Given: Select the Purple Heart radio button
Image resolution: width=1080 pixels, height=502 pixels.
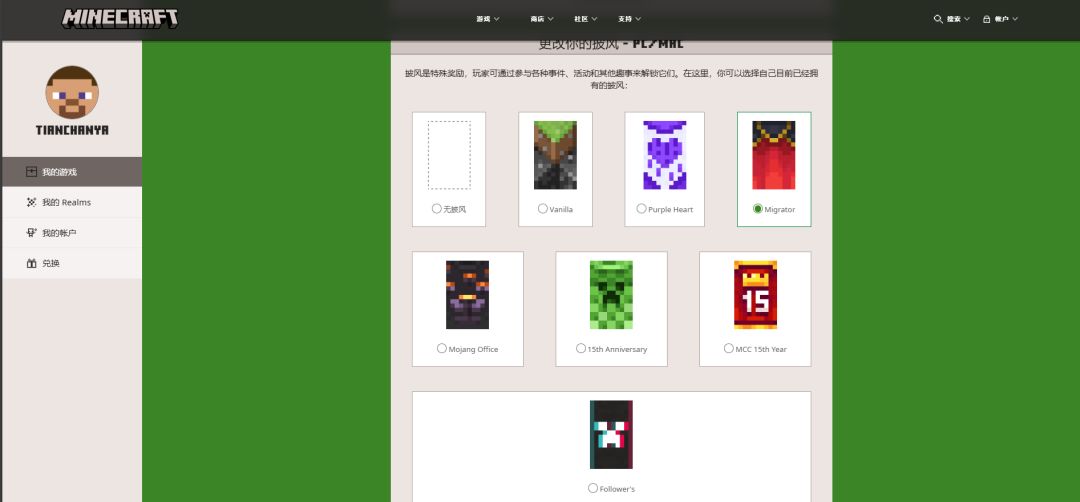Looking at the screenshot, I should pyautogui.click(x=642, y=209).
